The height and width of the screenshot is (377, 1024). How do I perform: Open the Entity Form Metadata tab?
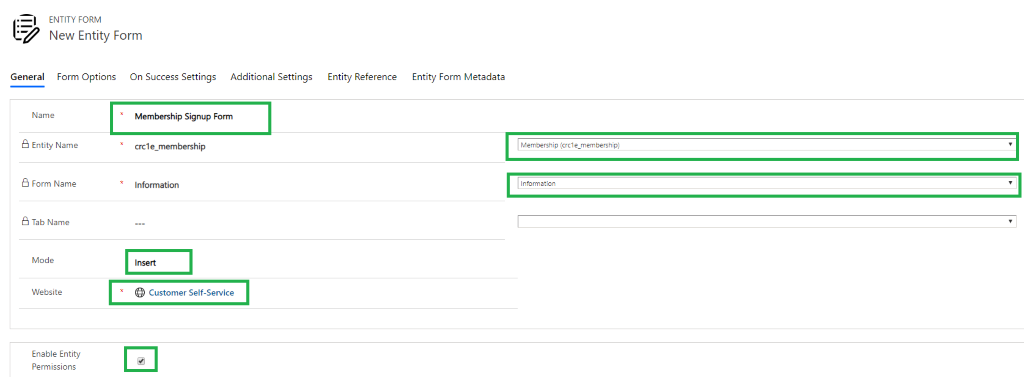click(458, 77)
